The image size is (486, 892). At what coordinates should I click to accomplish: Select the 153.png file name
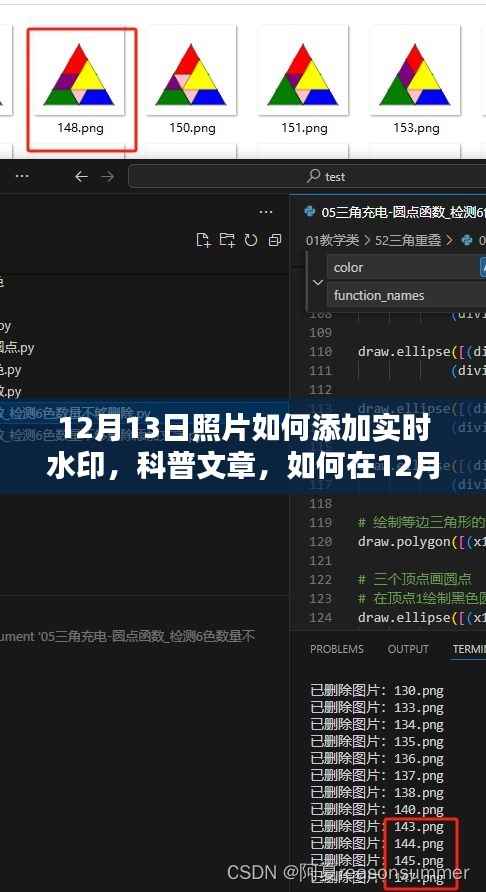(417, 128)
